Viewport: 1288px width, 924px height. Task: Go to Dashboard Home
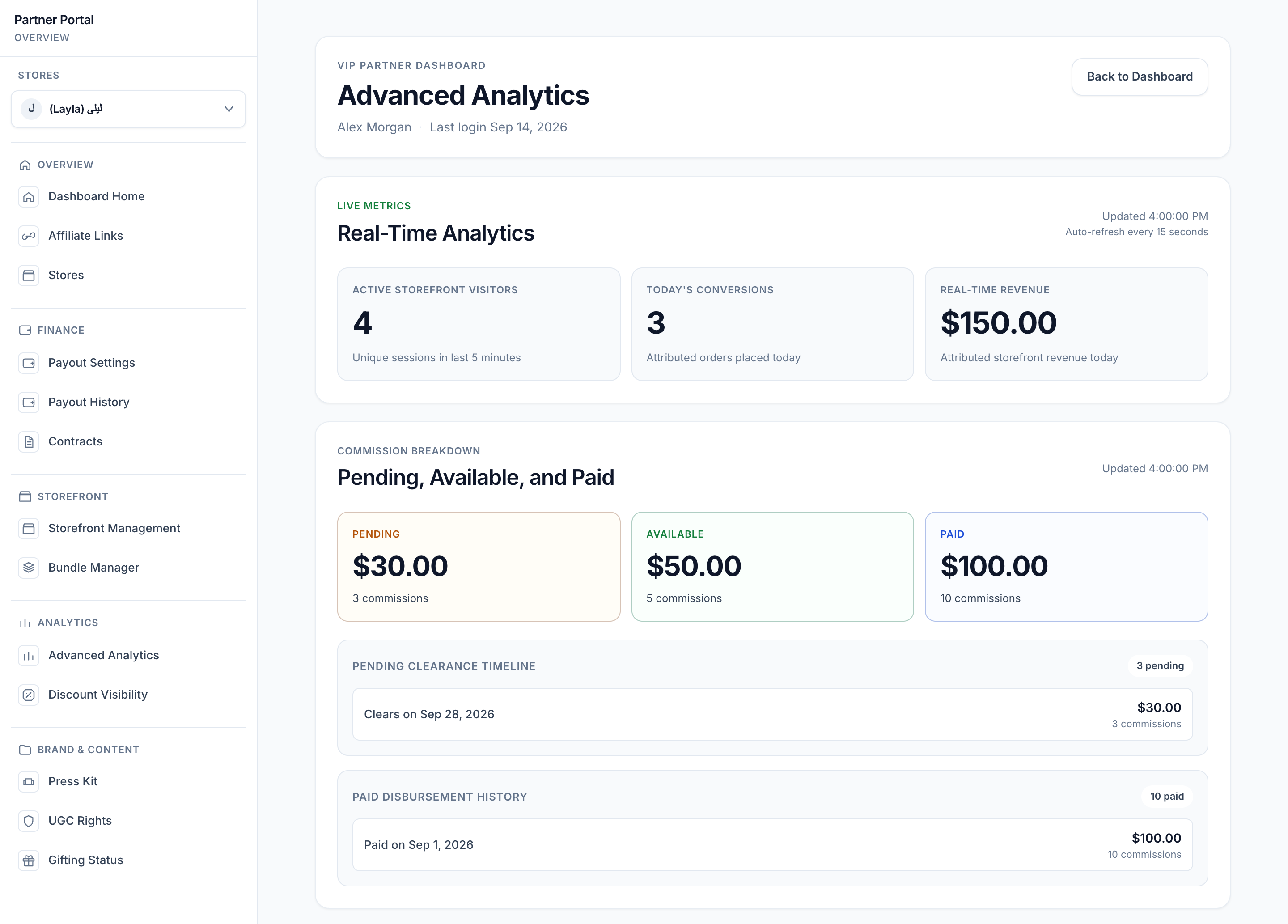click(x=128, y=196)
